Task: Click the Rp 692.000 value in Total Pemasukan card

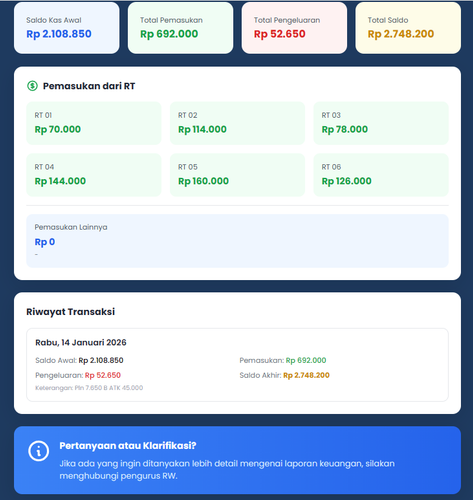Action: click(x=169, y=34)
